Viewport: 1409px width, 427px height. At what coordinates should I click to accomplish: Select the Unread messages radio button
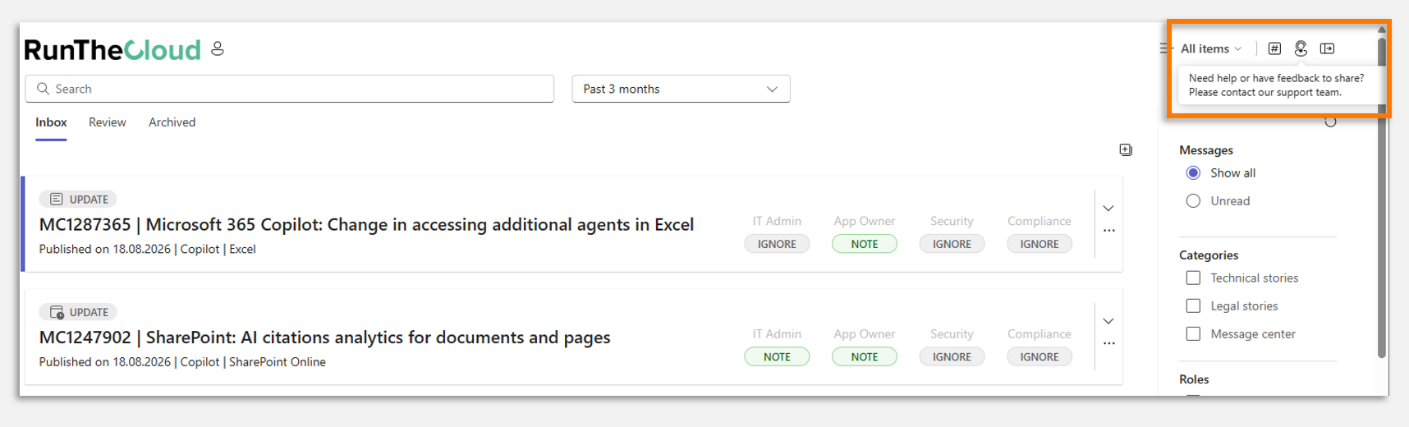coord(1193,201)
